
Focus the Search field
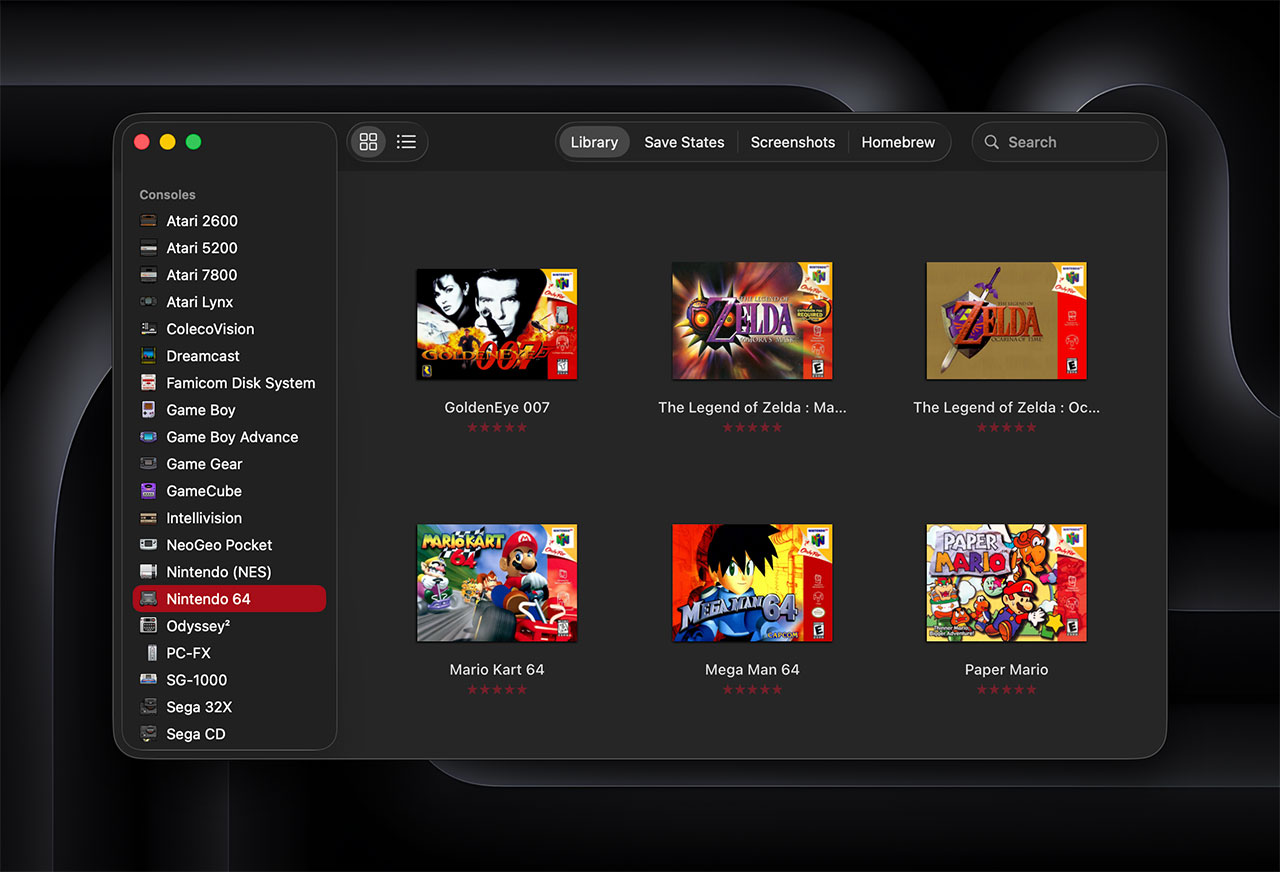[x=1065, y=142]
